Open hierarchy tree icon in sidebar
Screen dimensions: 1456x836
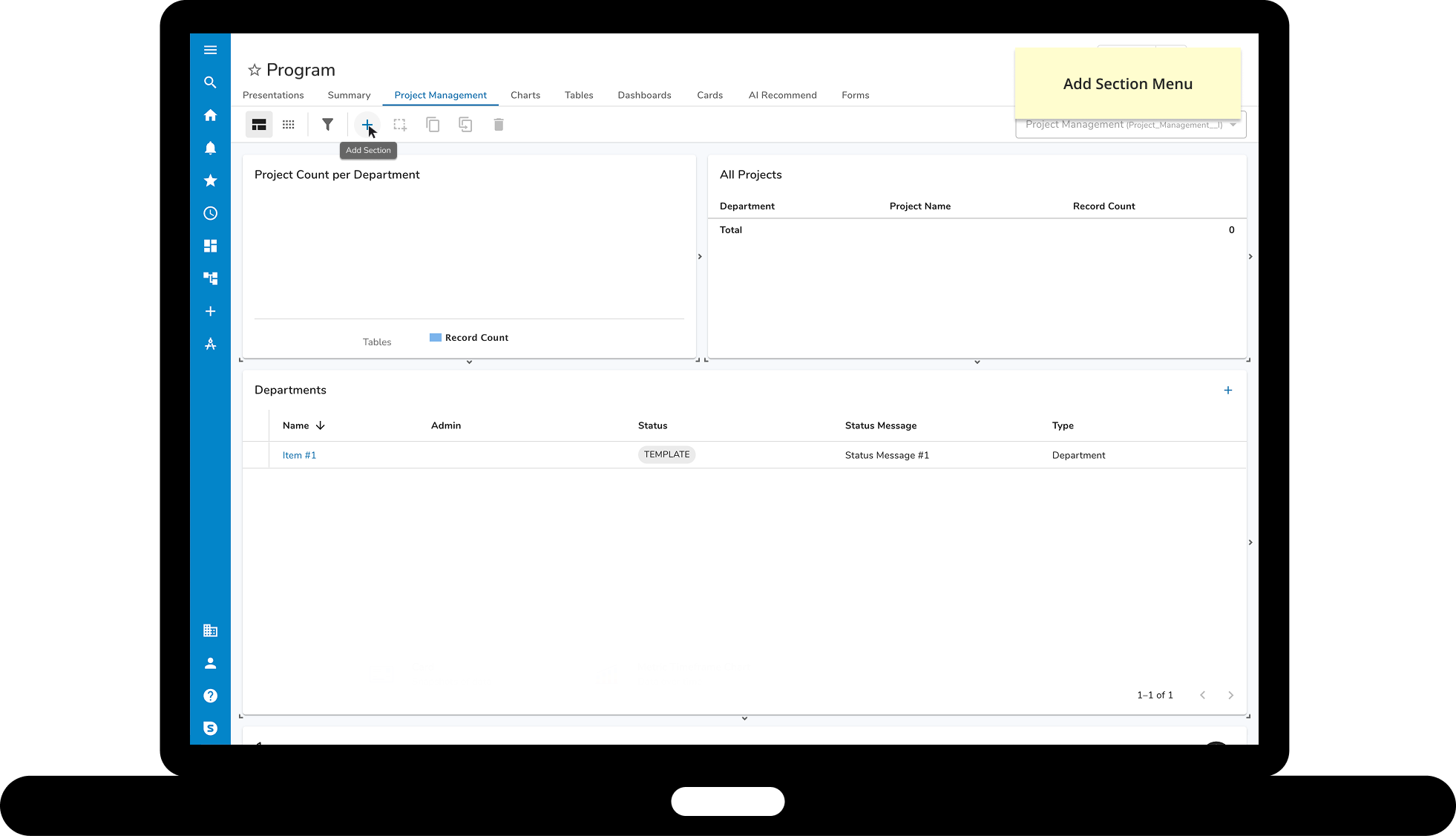click(x=210, y=278)
